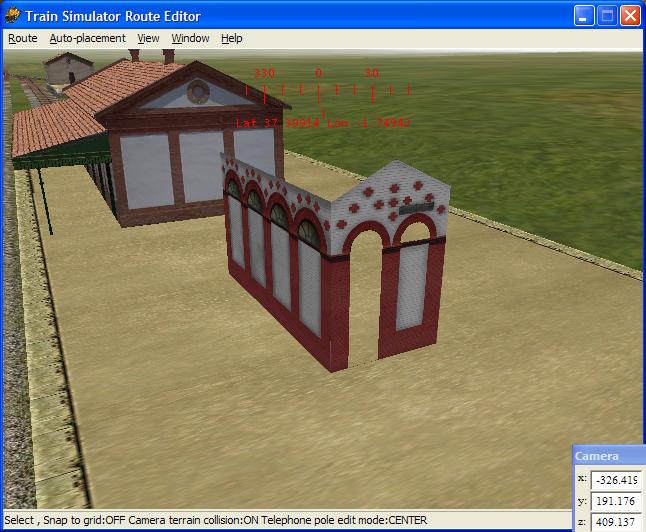Open the View menu
The height and width of the screenshot is (532, 646).
[148, 38]
